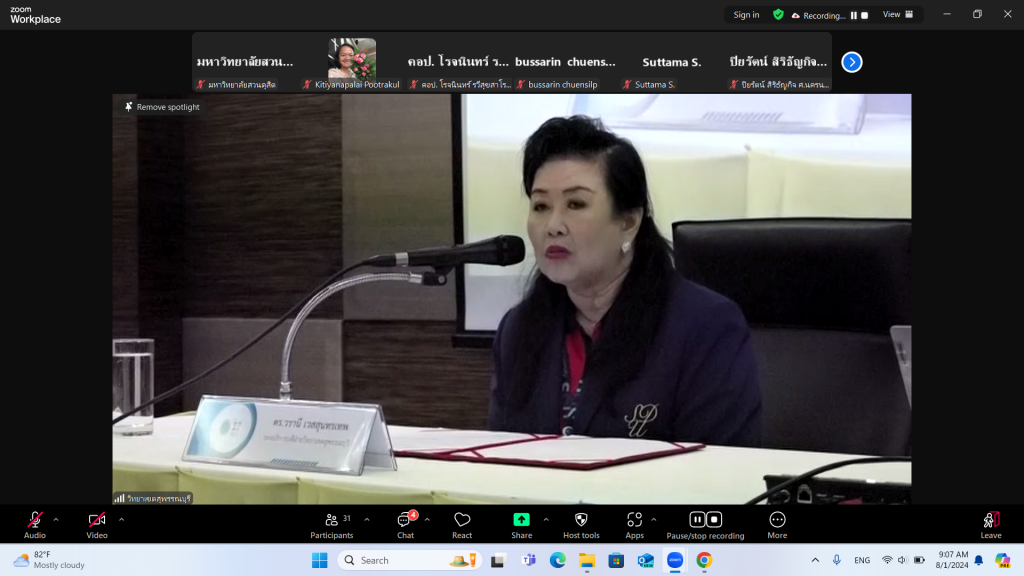
Task: Leave the meeting
Action: pyautogui.click(x=990, y=520)
